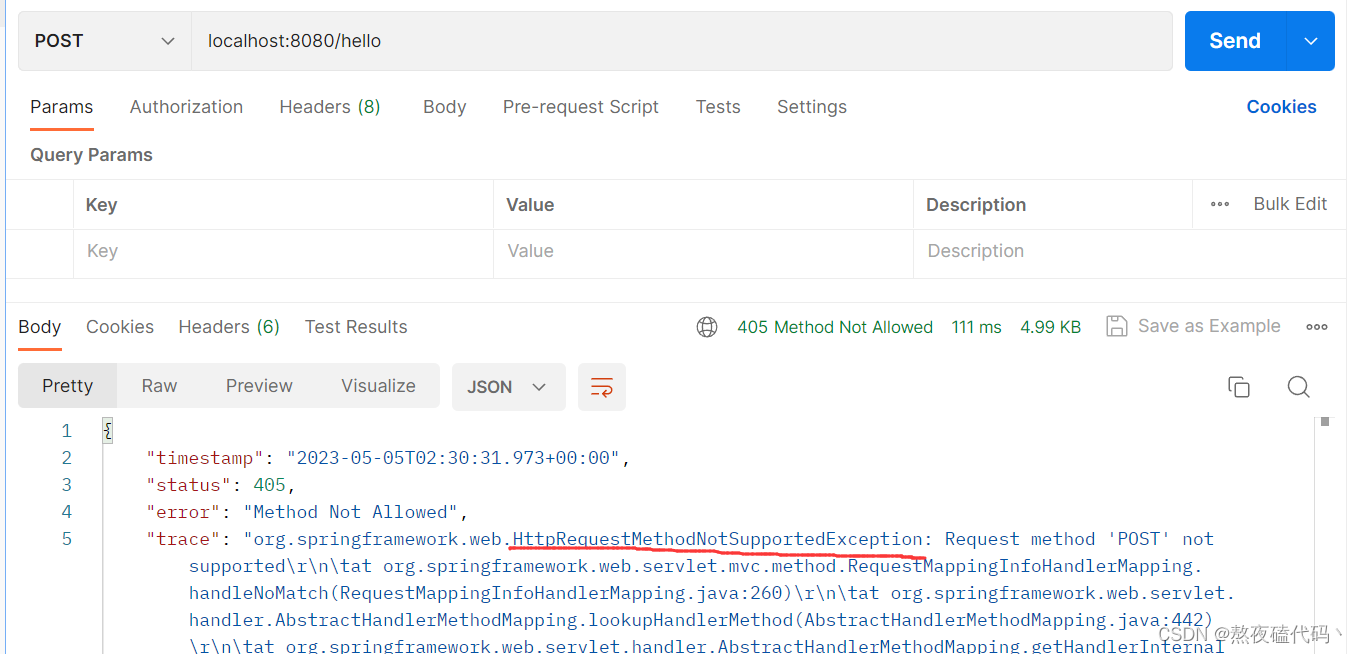
Task: Open the Tests tab
Action: click(718, 107)
